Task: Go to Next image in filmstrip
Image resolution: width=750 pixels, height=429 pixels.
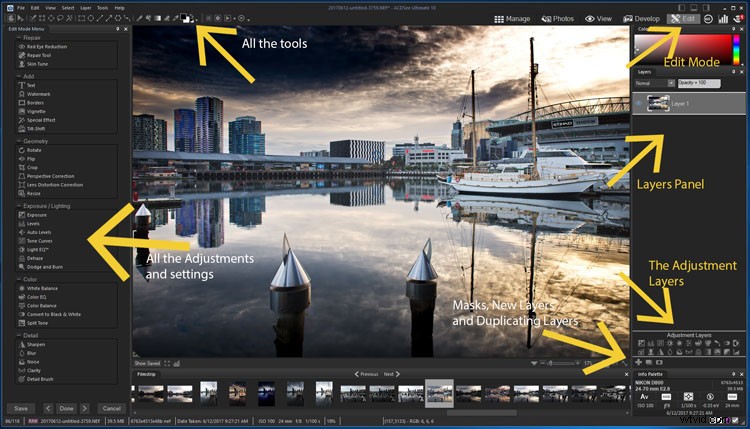Action: click(x=391, y=374)
